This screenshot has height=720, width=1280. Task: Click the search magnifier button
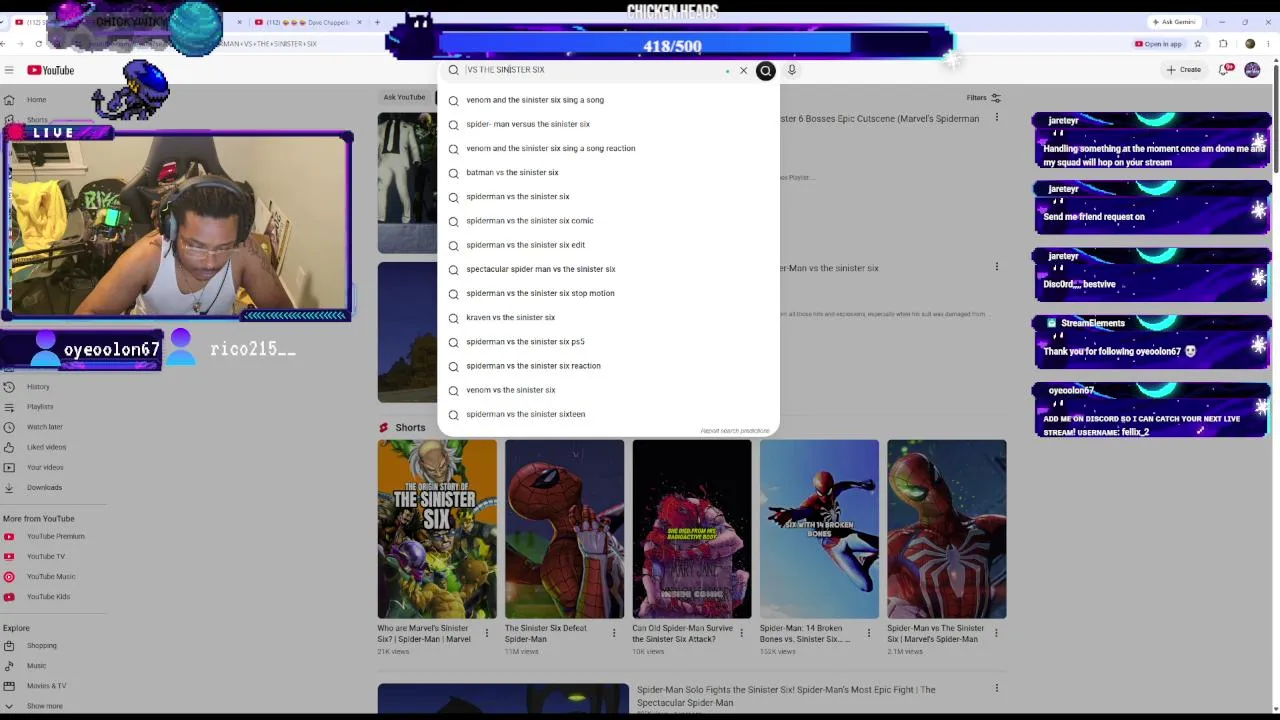coord(765,70)
